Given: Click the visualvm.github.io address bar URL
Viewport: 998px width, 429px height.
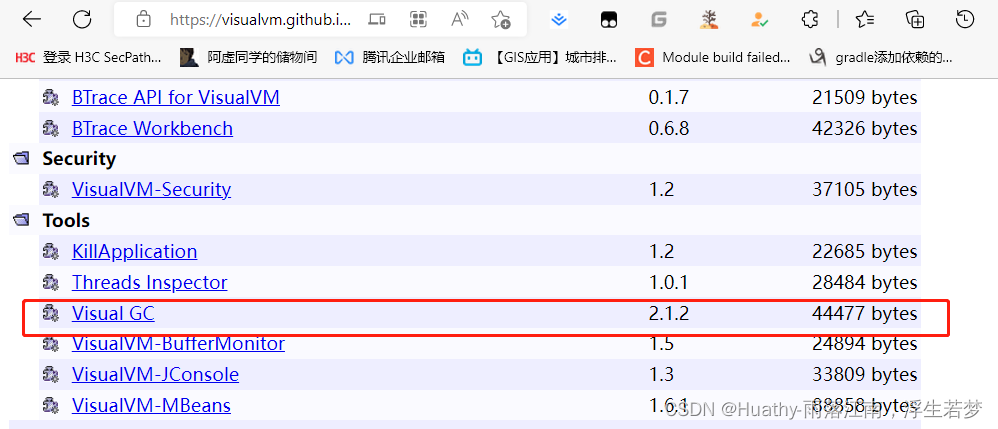Looking at the screenshot, I should pyautogui.click(x=260, y=20).
